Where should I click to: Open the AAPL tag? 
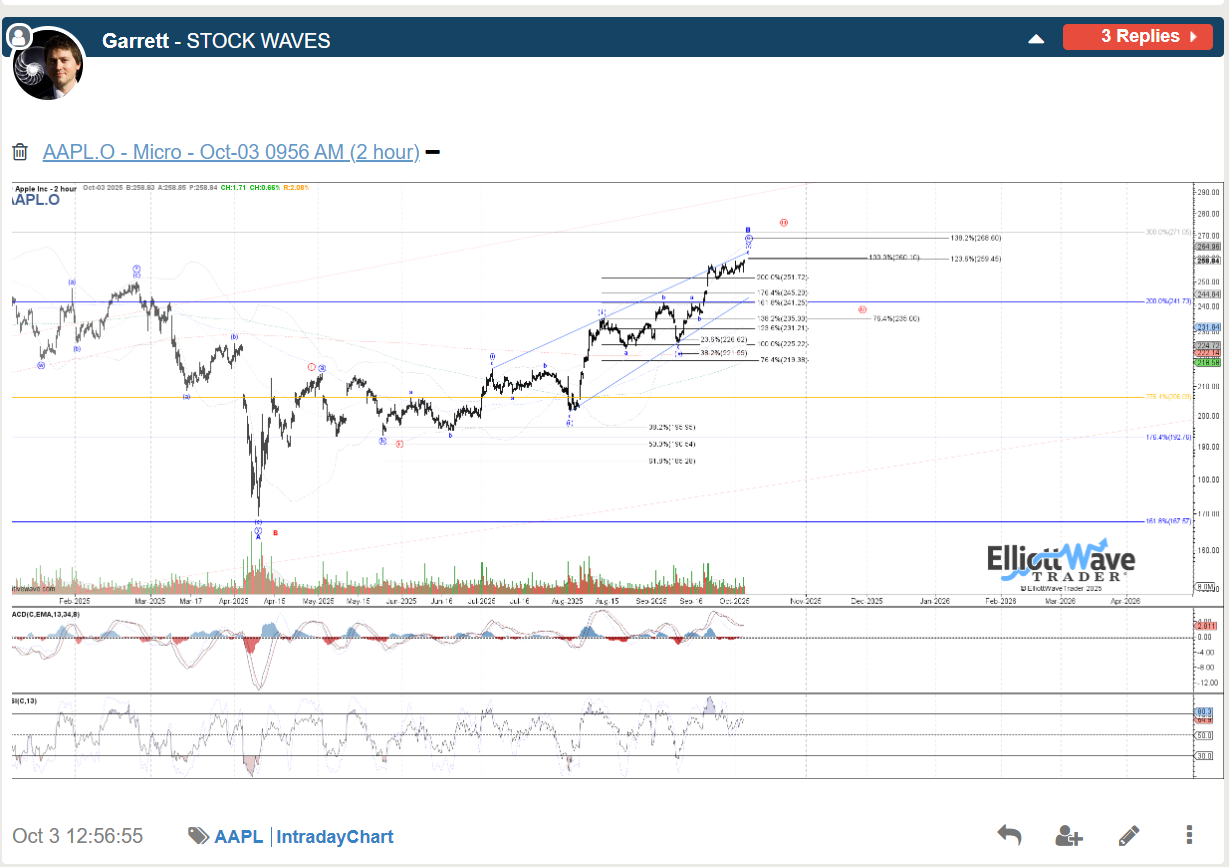[x=239, y=837]
